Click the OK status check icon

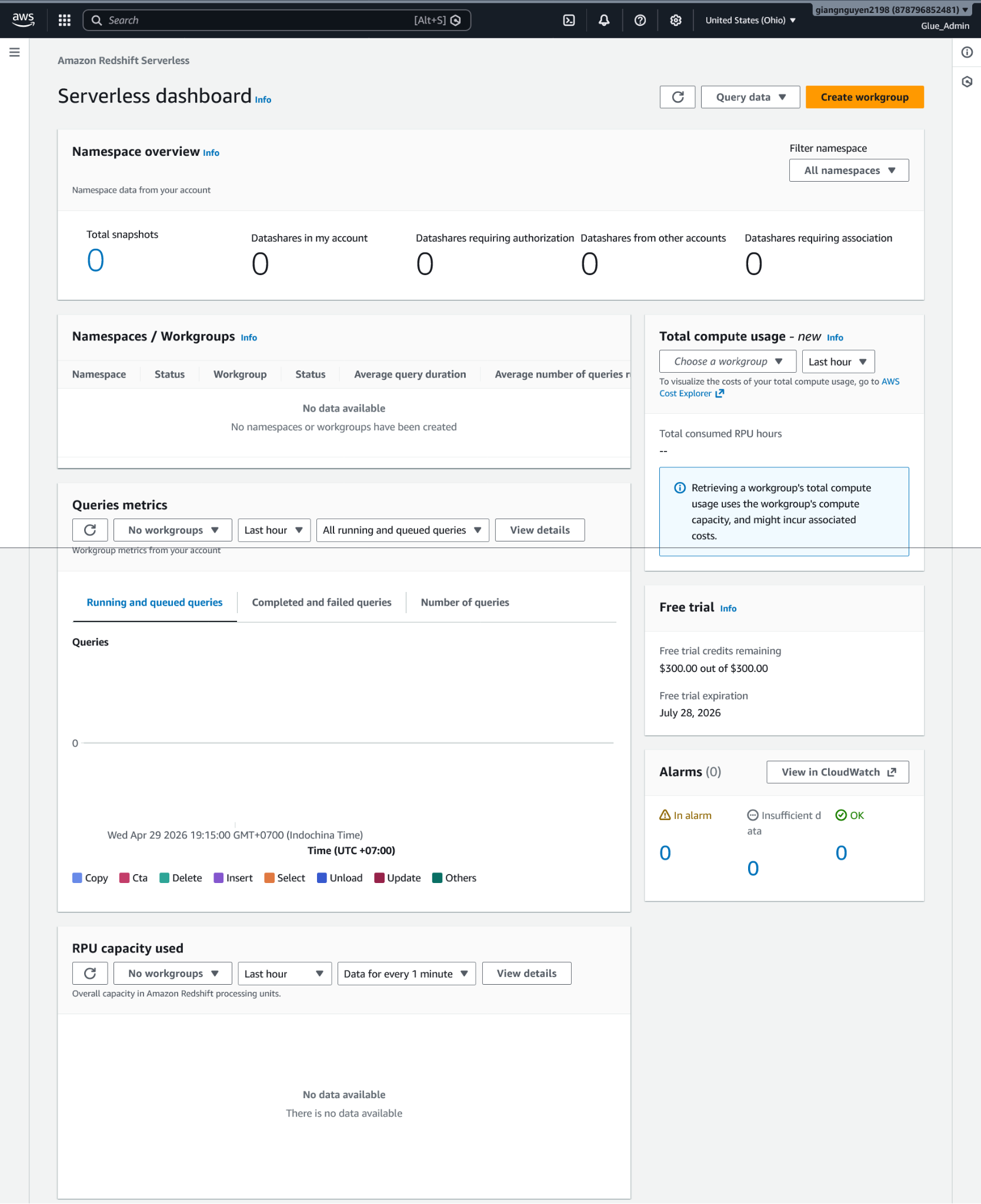click(841, 815)
